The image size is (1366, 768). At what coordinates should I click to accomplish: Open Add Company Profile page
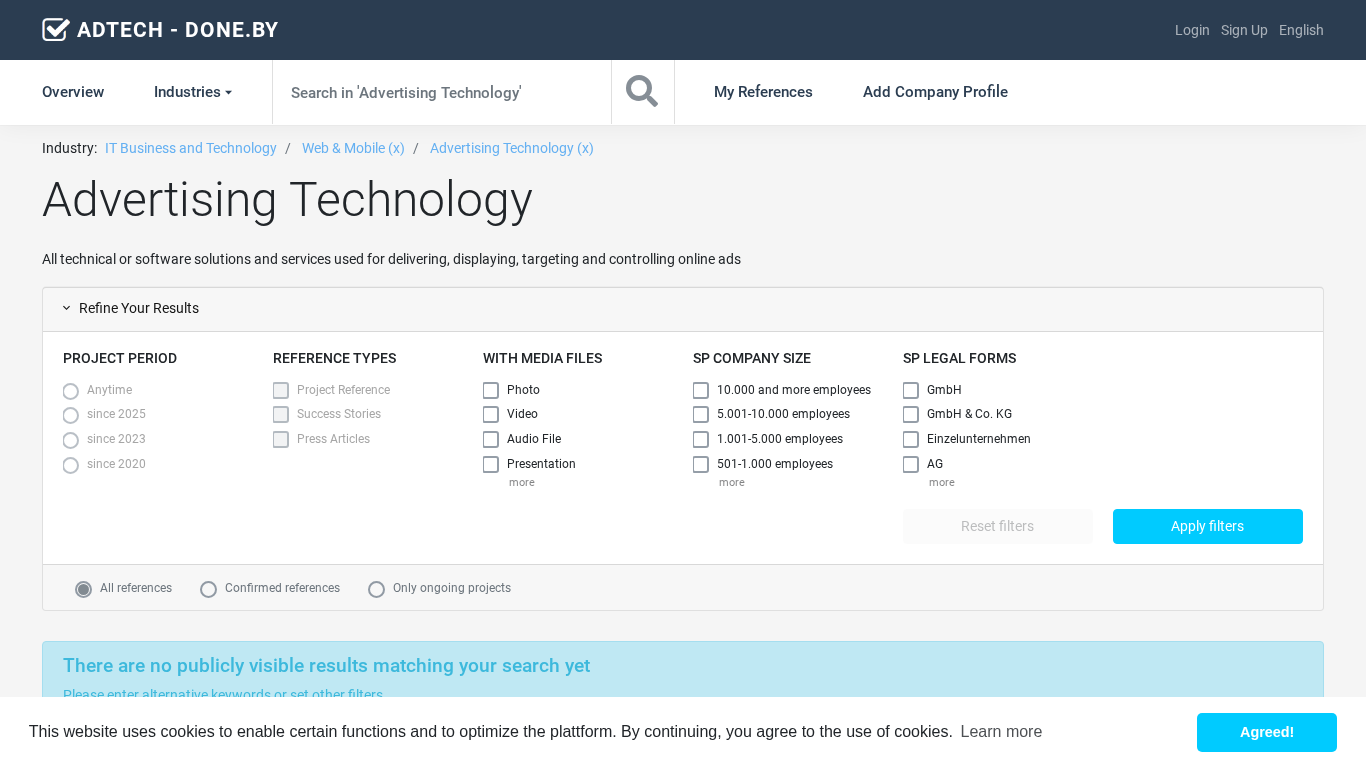[x=935, y=92]
